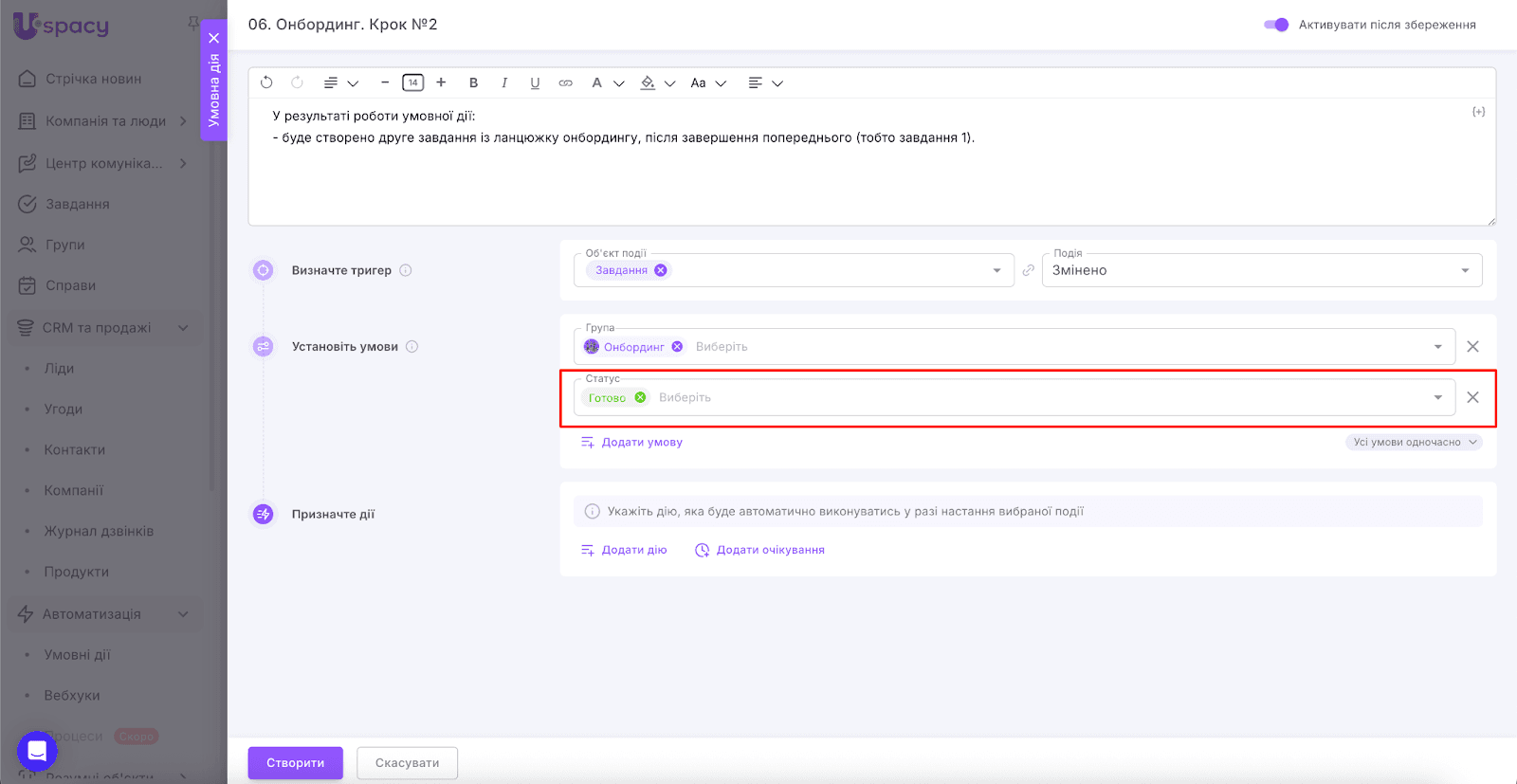1517x784 pixels.
Task: Remove the 'Готово' status tag
Action: point(641,397)
